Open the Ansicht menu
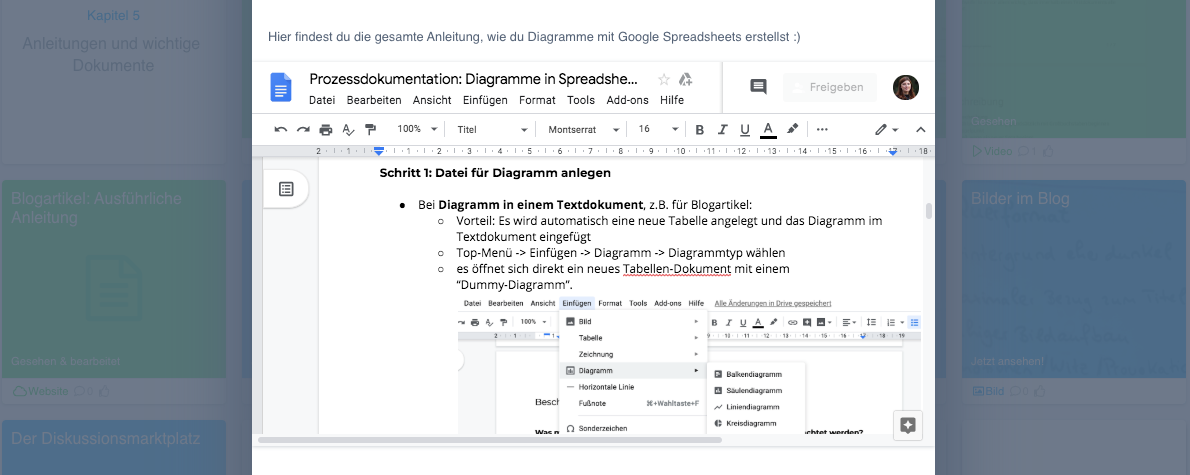This screenshot has height=475, width=1190. tap(432, 100)
